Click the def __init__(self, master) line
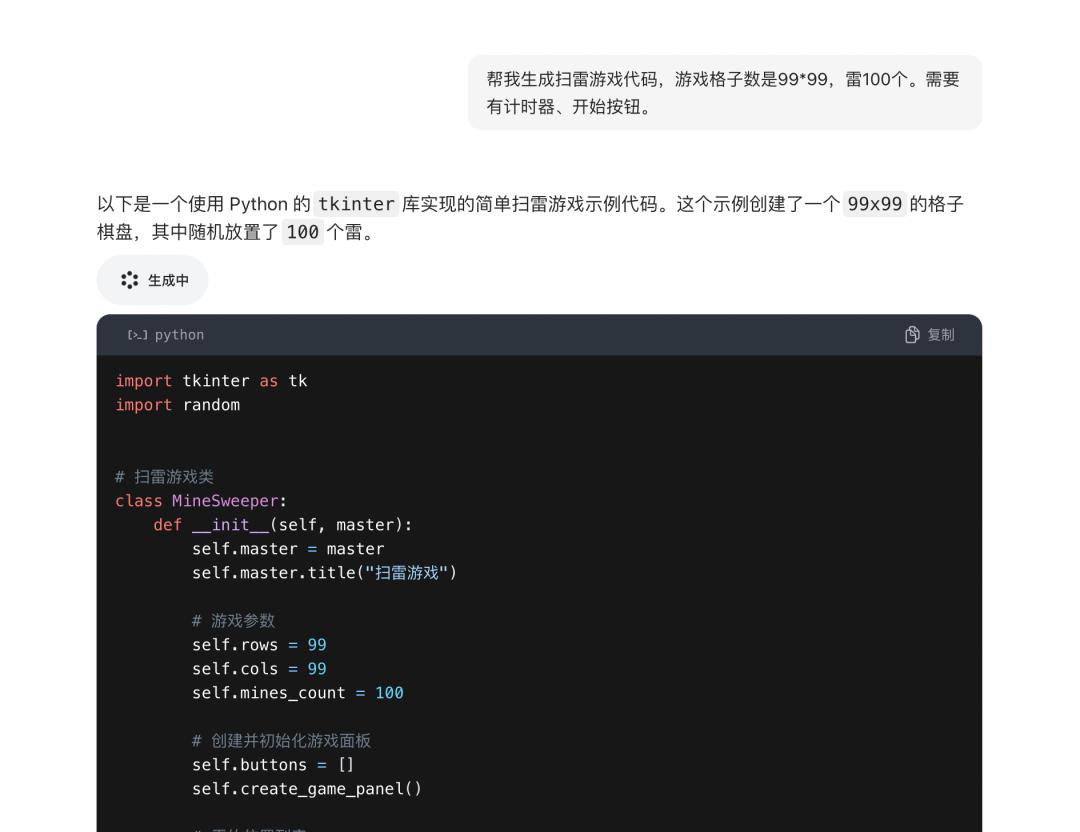 282,525
